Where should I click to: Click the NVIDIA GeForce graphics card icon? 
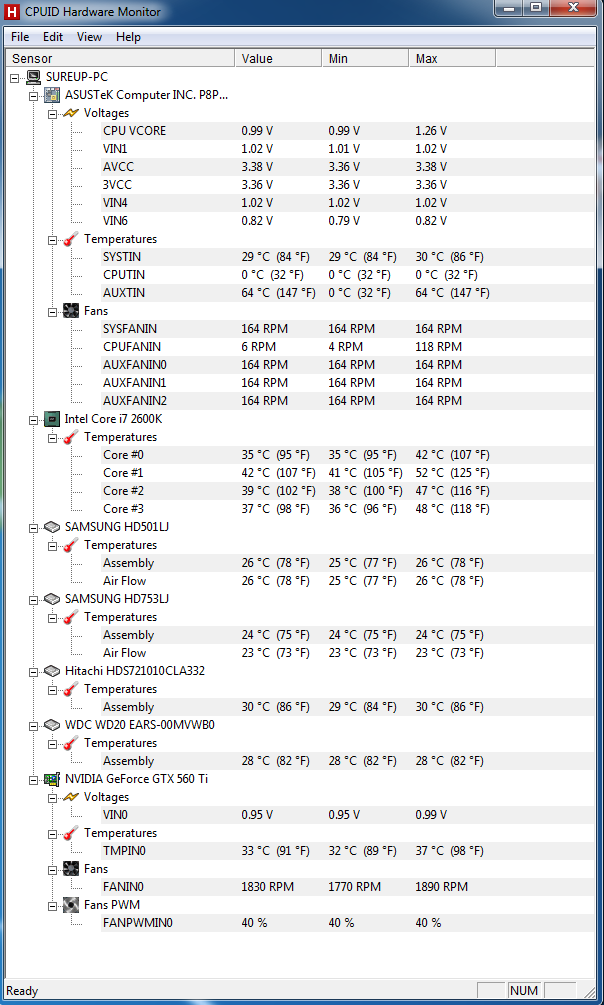tap(52, 779)
